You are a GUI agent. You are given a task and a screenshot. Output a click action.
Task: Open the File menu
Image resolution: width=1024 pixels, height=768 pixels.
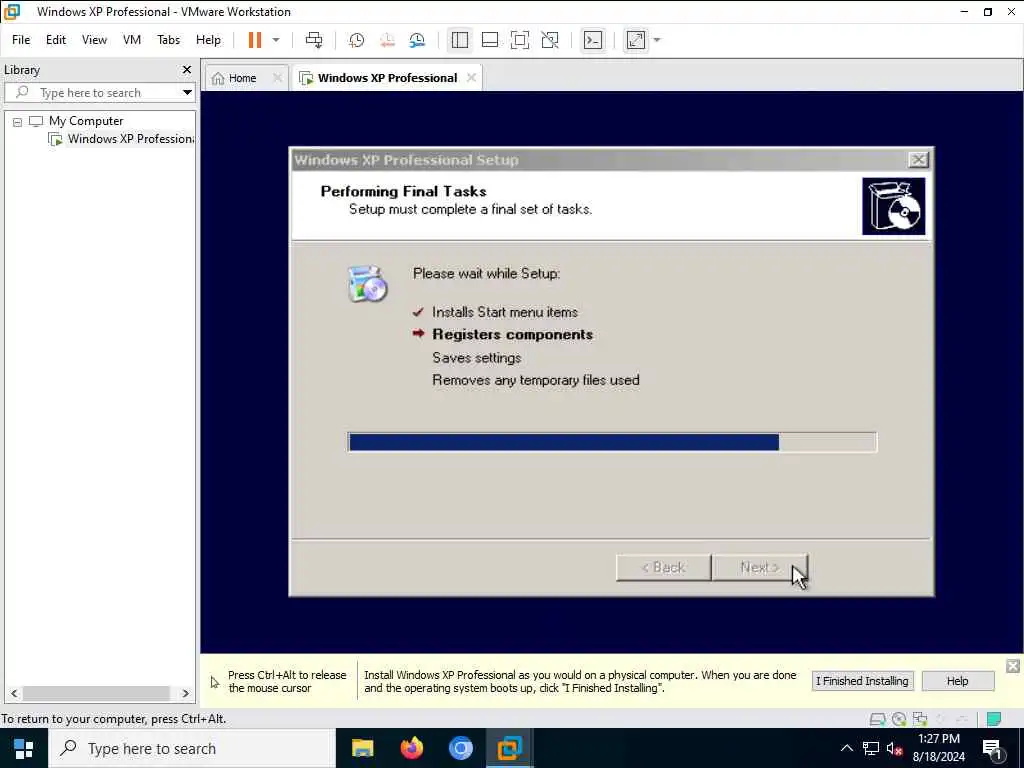(21, 40)
